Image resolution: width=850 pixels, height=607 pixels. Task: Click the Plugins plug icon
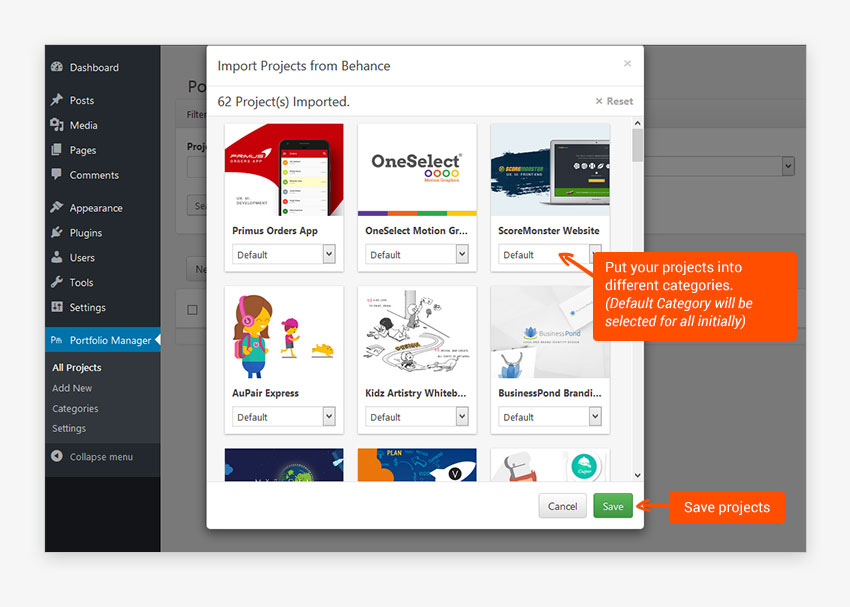(57, 233)
